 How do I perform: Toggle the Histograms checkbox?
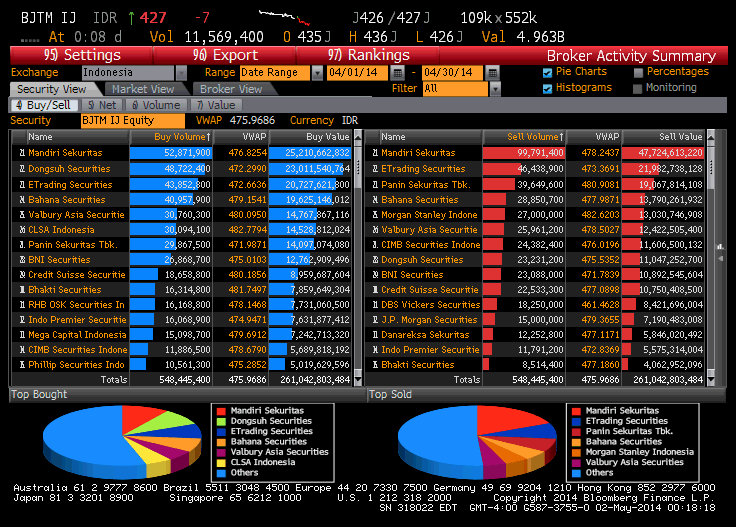click(x=547, y=88)
